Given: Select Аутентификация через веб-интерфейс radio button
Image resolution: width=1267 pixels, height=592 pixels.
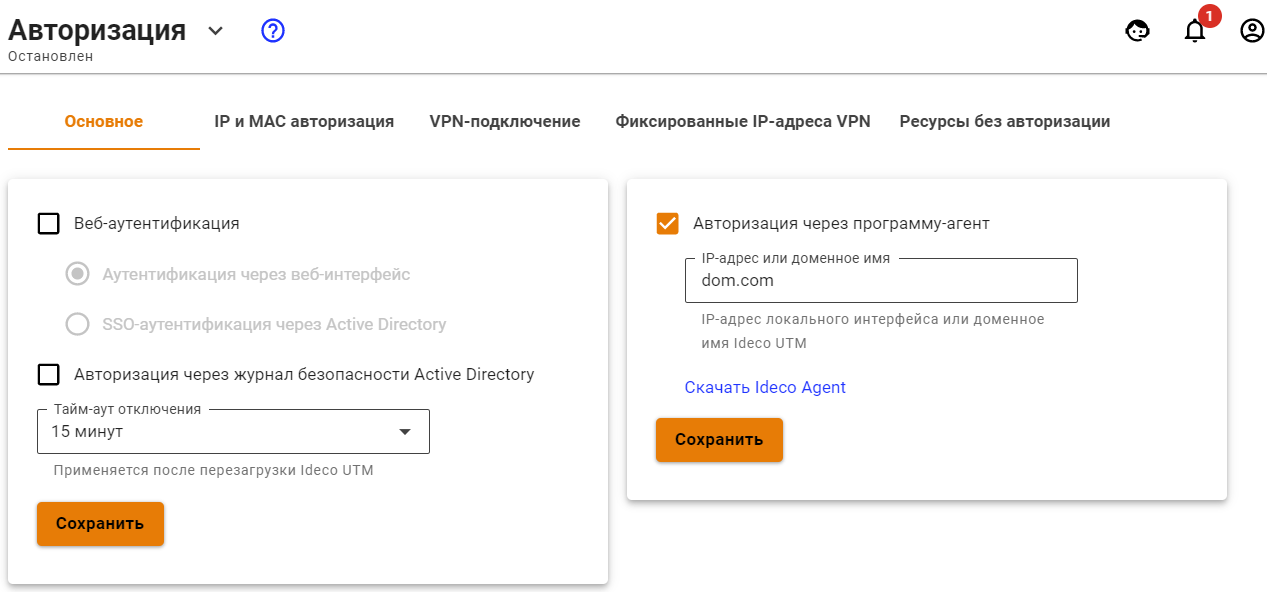Looking at the screenshot, I should click(x=78, y=274).
